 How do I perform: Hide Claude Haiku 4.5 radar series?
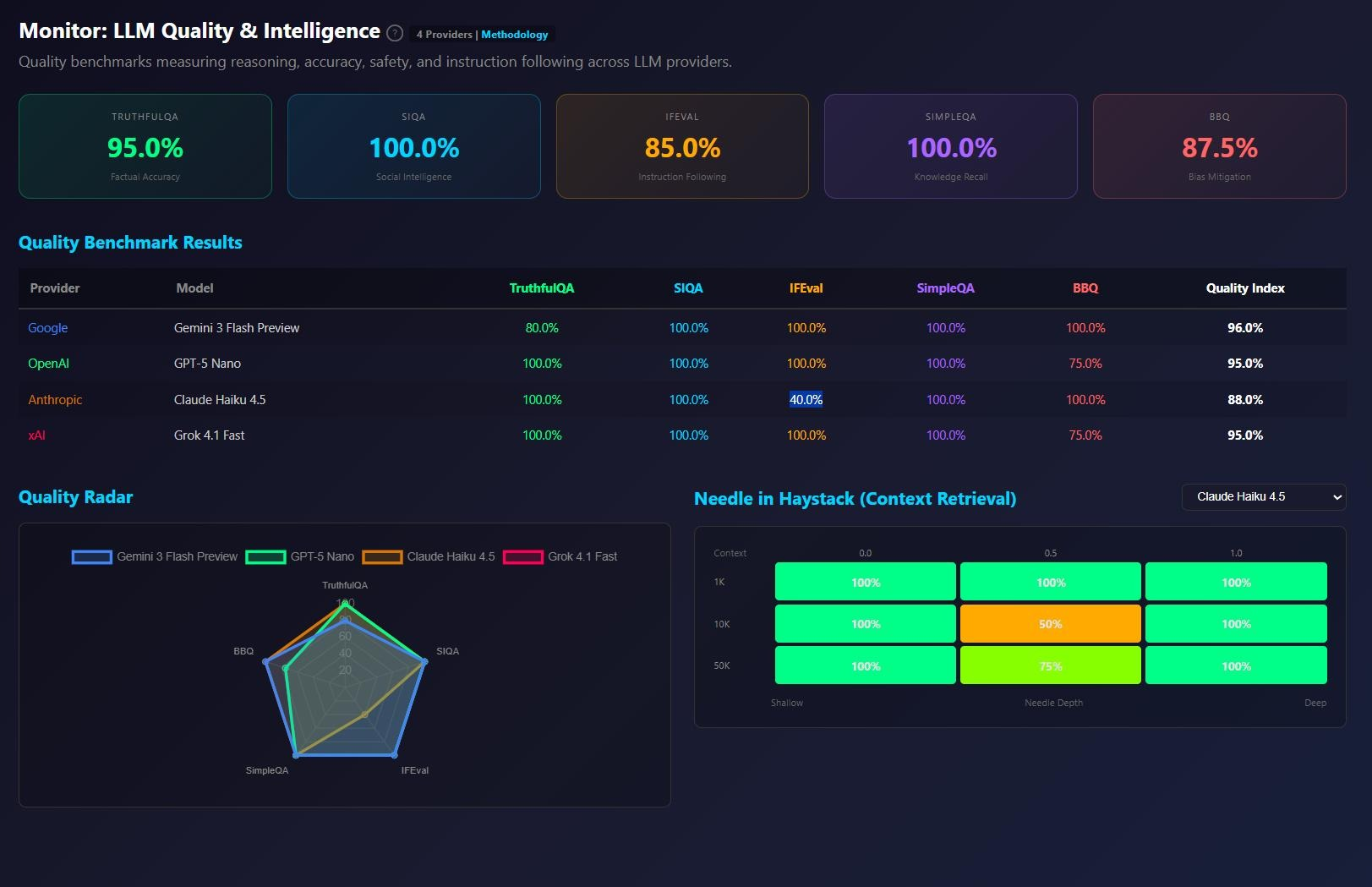[x=429, y=556]
